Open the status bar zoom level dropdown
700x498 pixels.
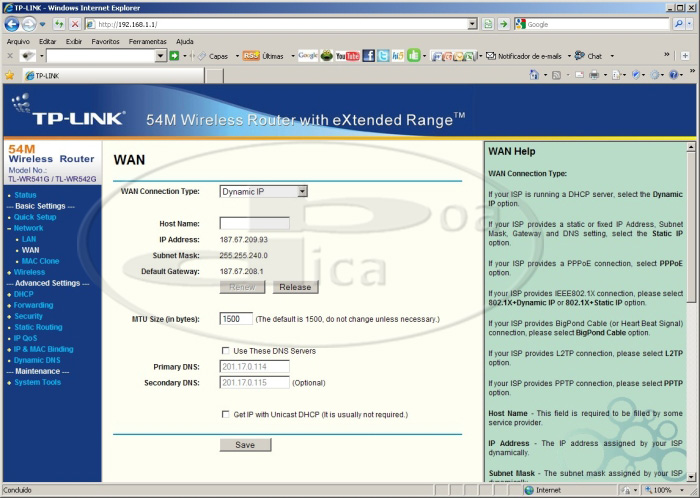point(682,490)
